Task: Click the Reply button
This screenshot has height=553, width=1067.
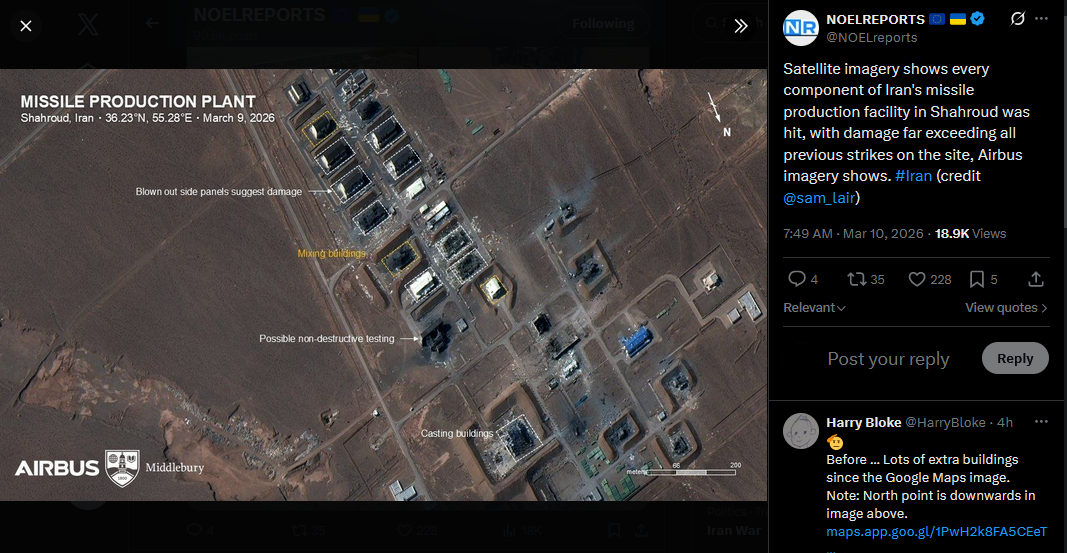Action: coord(1015,358)
